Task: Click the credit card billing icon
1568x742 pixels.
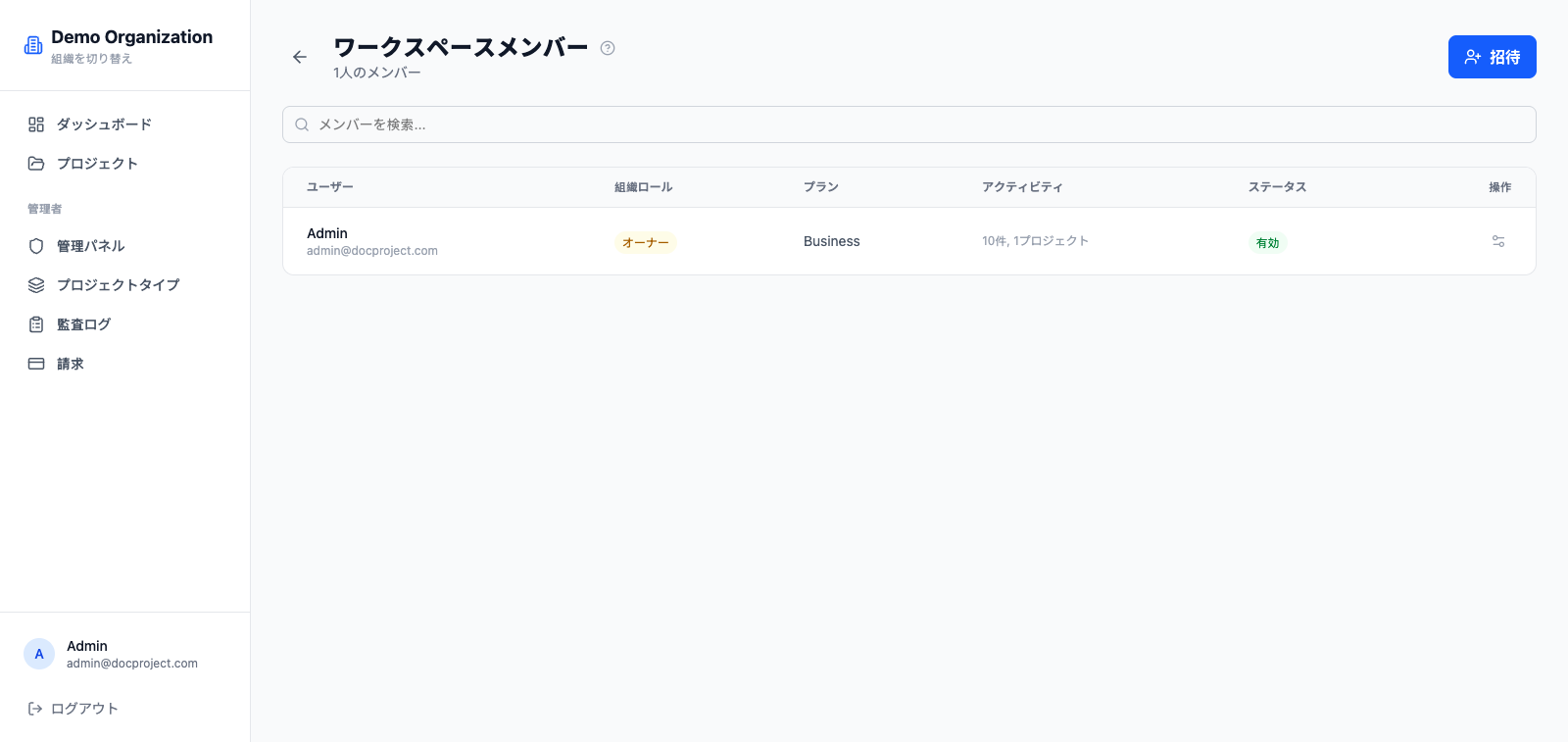Action: (x=36, y=364)
